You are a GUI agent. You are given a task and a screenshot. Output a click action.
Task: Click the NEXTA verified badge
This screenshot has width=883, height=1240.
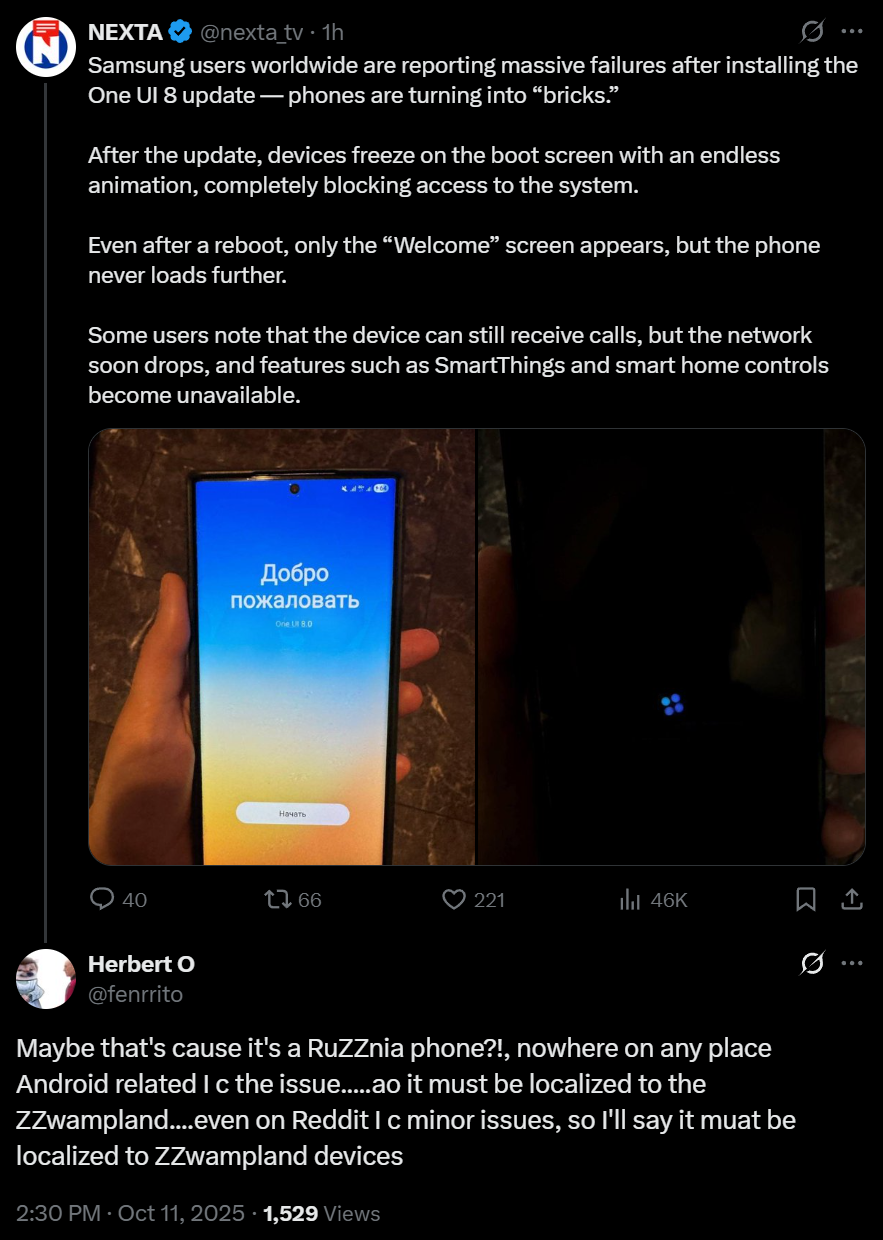(x=181, y=32)
